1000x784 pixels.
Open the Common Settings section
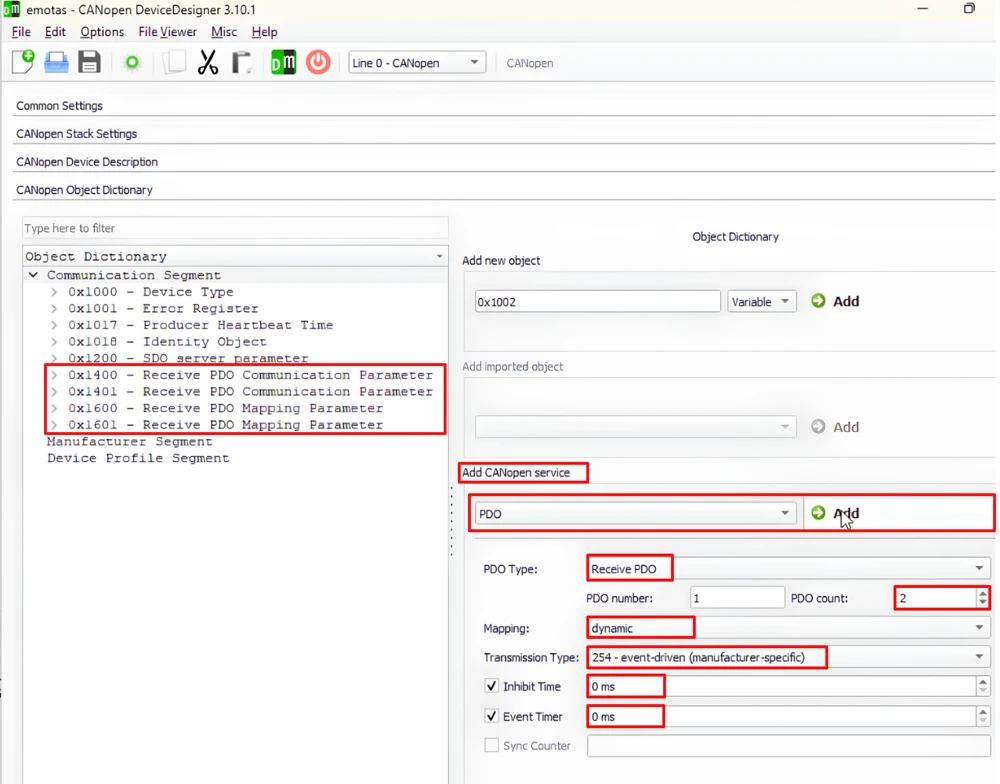[x=59, y=106]
